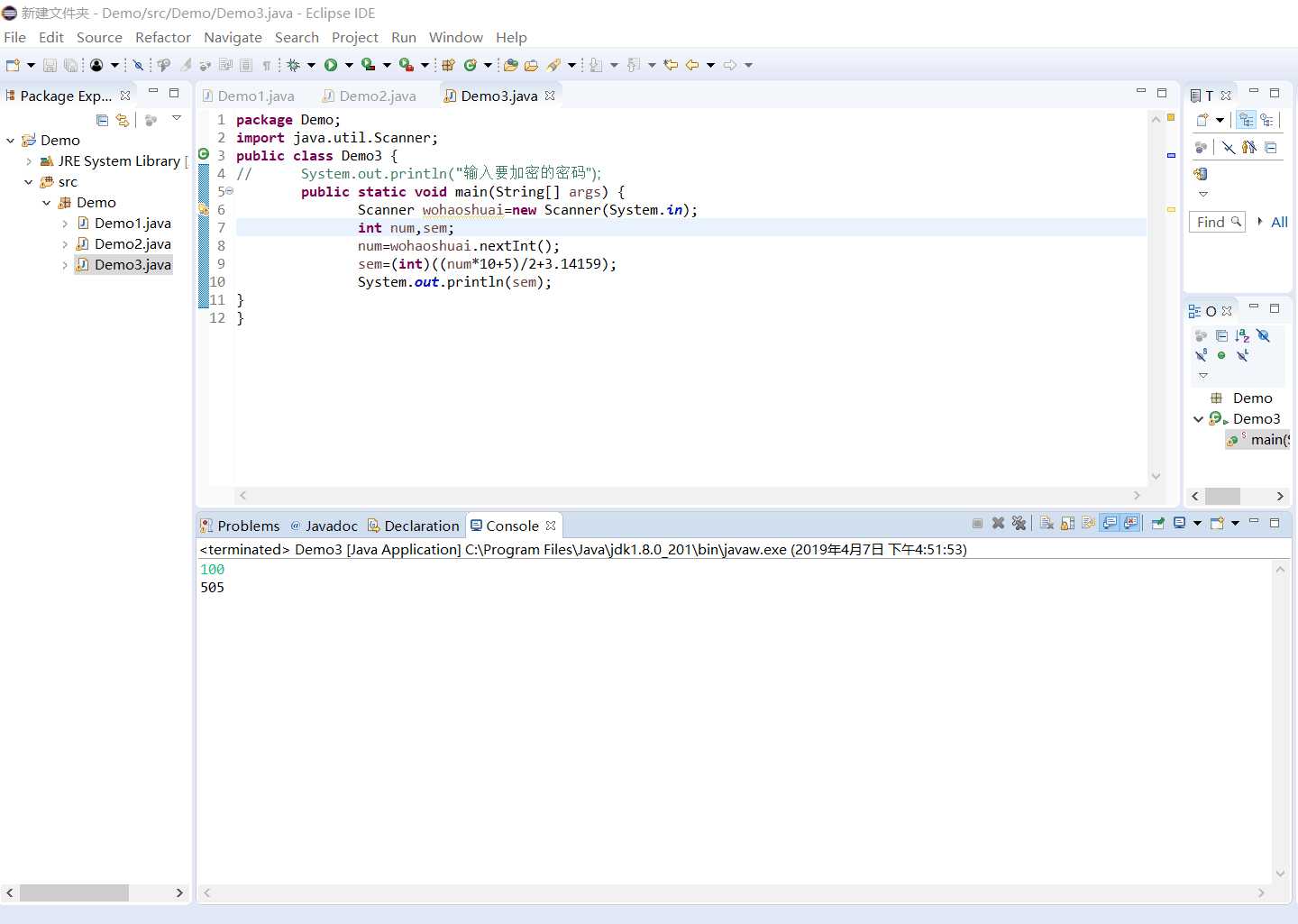Toggle Scroll Lock in Console

click(1067, 523)
